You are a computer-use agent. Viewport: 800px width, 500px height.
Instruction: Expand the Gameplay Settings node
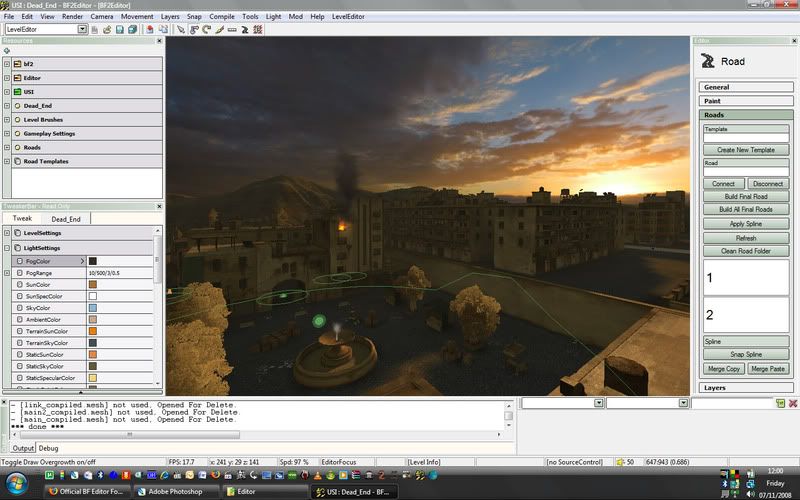coord(7,133)
